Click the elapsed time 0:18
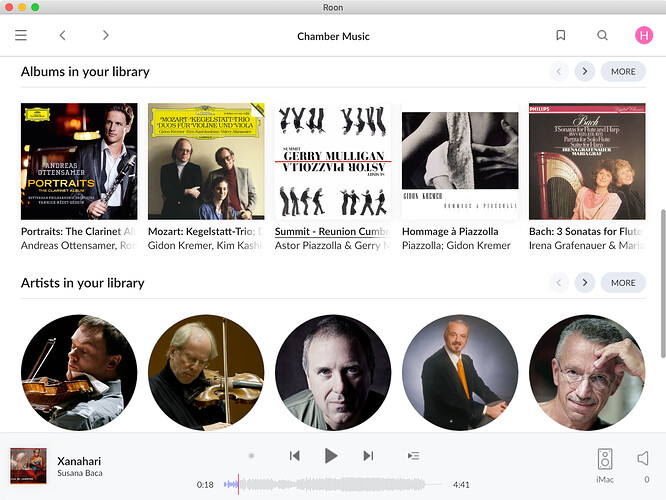666x500 pixels. 205,485
